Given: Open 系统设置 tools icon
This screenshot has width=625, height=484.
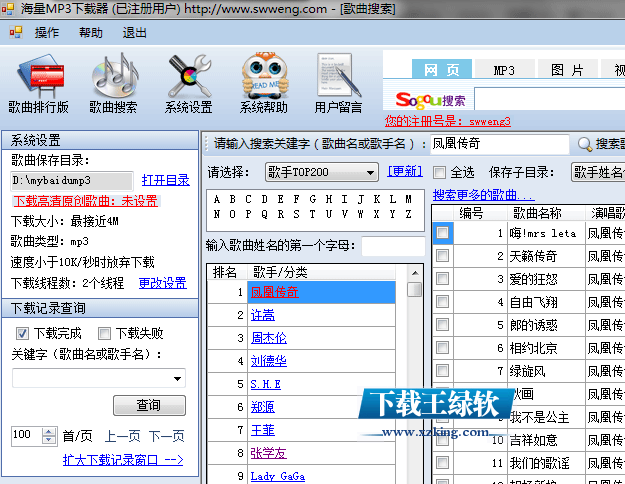Looking at the screenshot, I should (189, 83).
